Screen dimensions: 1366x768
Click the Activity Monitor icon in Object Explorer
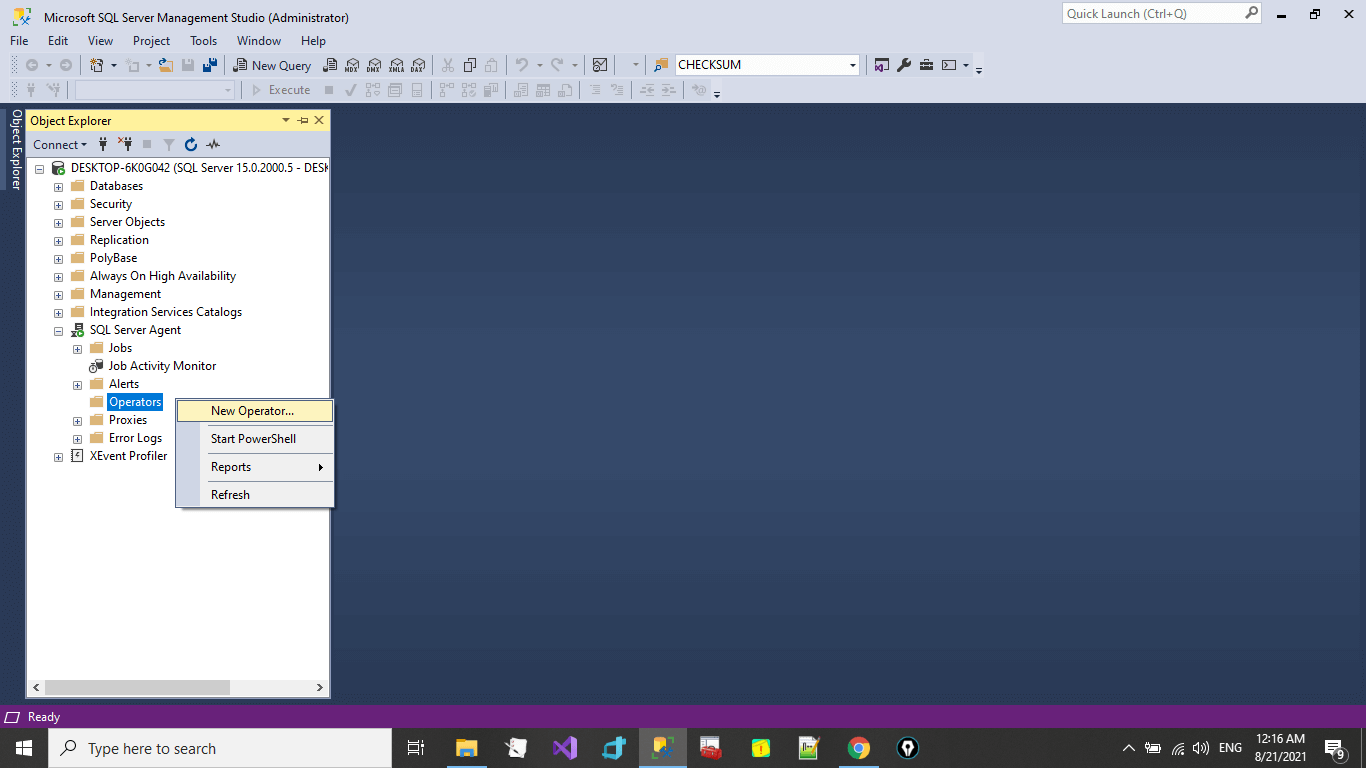coord(212,144)
